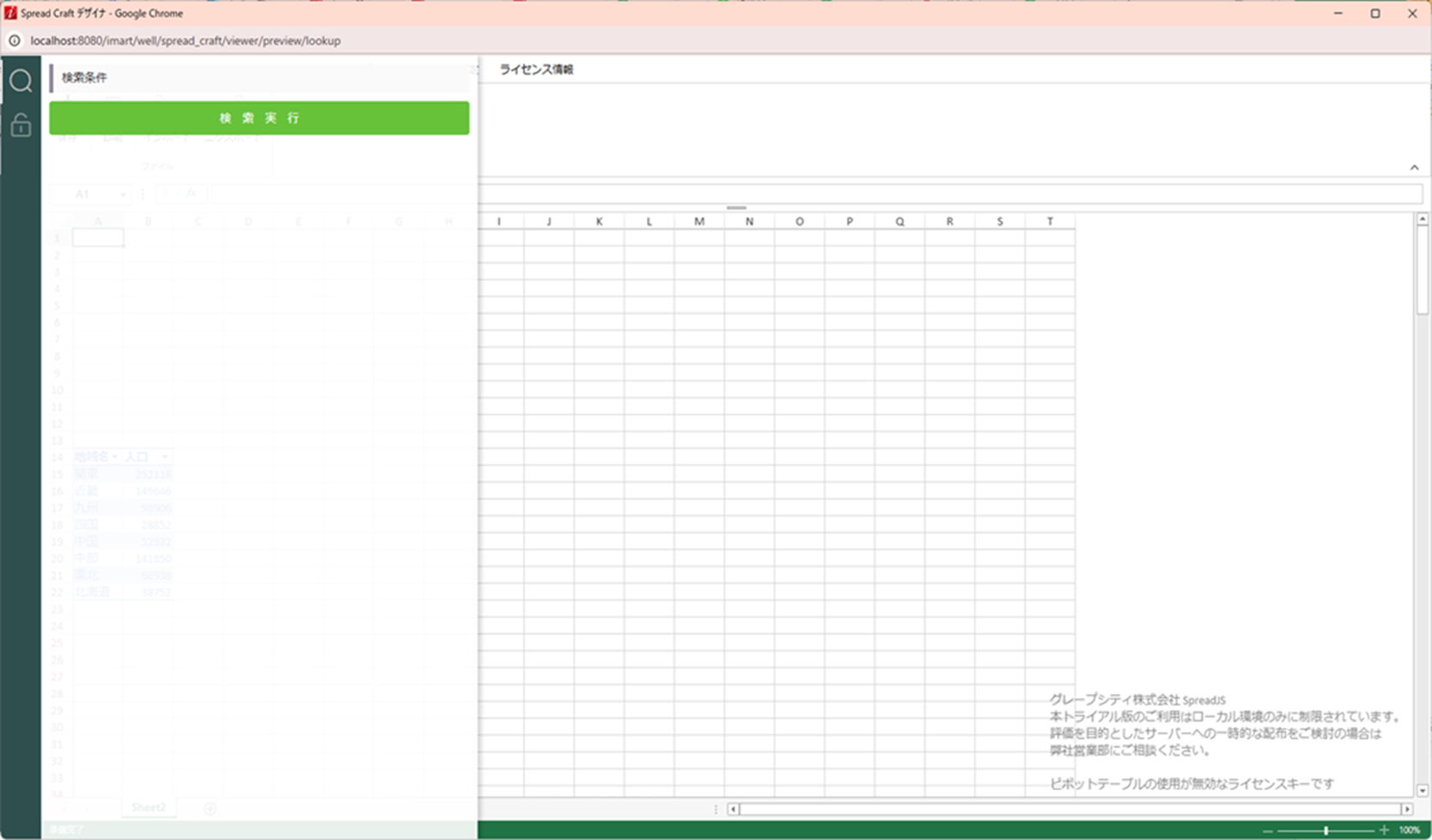Viewport: 1432px width, 840px height.
Task: Click the horizontal scrollbar track
Action: coord(1069,809)
